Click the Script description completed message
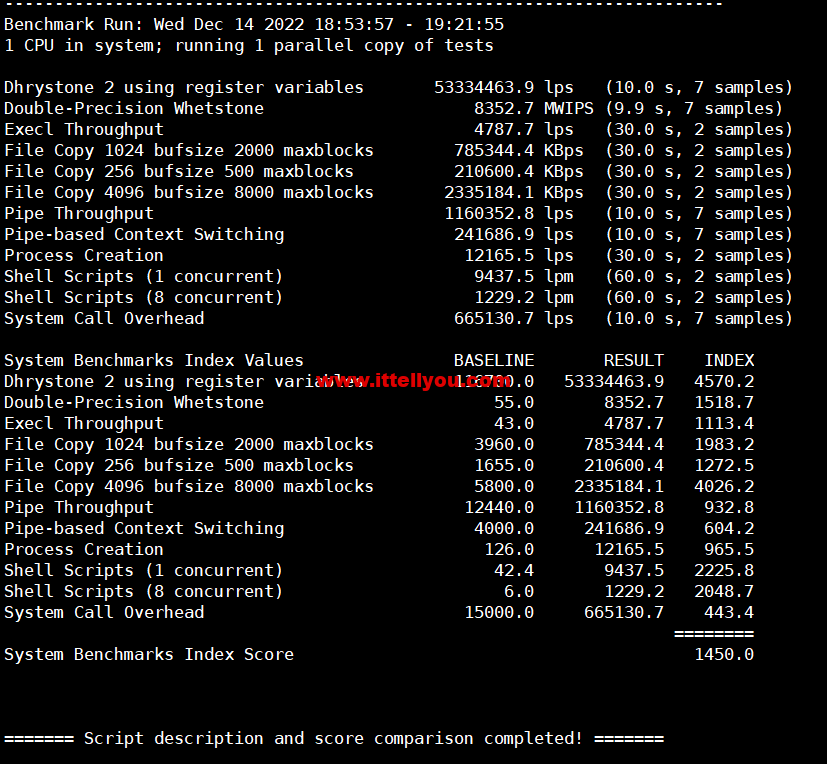Image resolution: width=827 pixels, height=764 pixels. [x=334, y=739]
